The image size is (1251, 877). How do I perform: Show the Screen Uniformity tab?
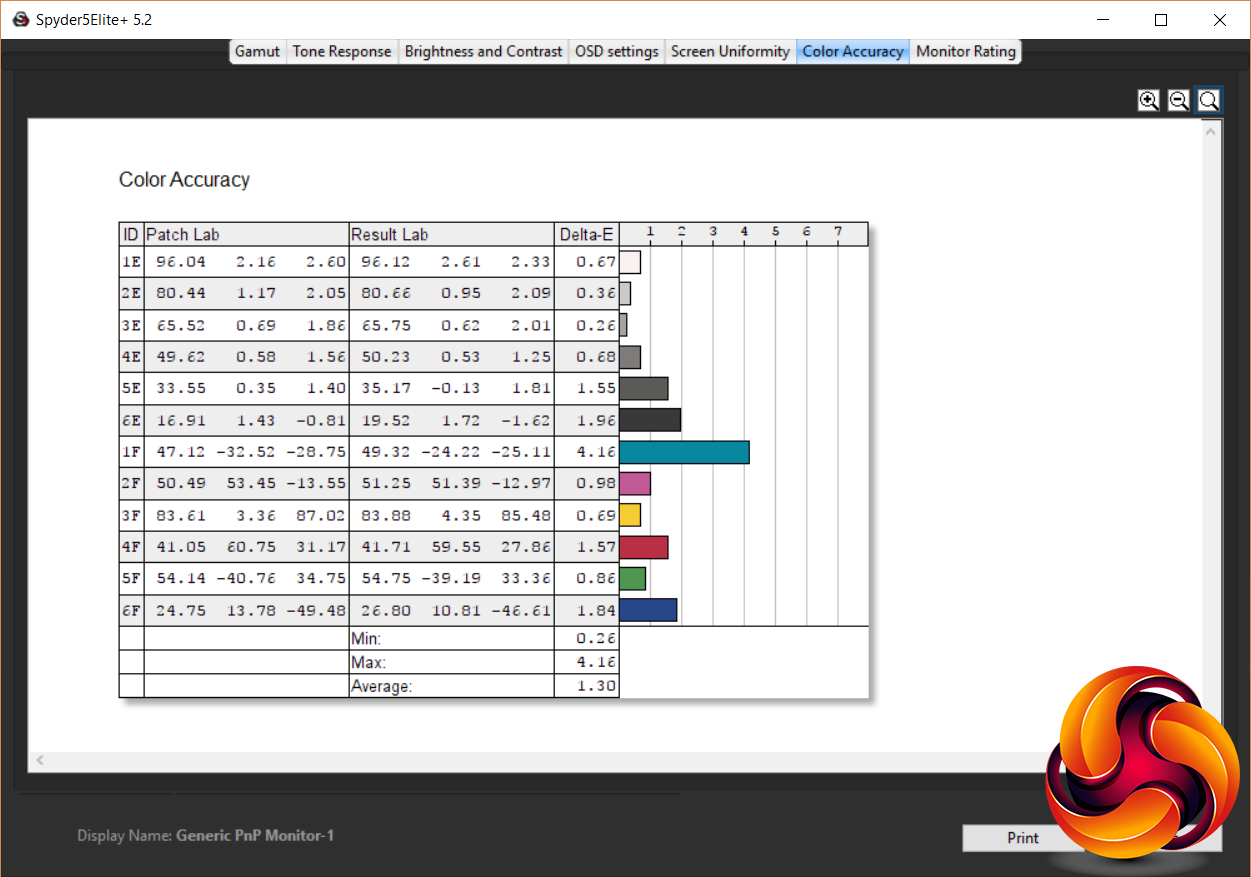[730, 51]
